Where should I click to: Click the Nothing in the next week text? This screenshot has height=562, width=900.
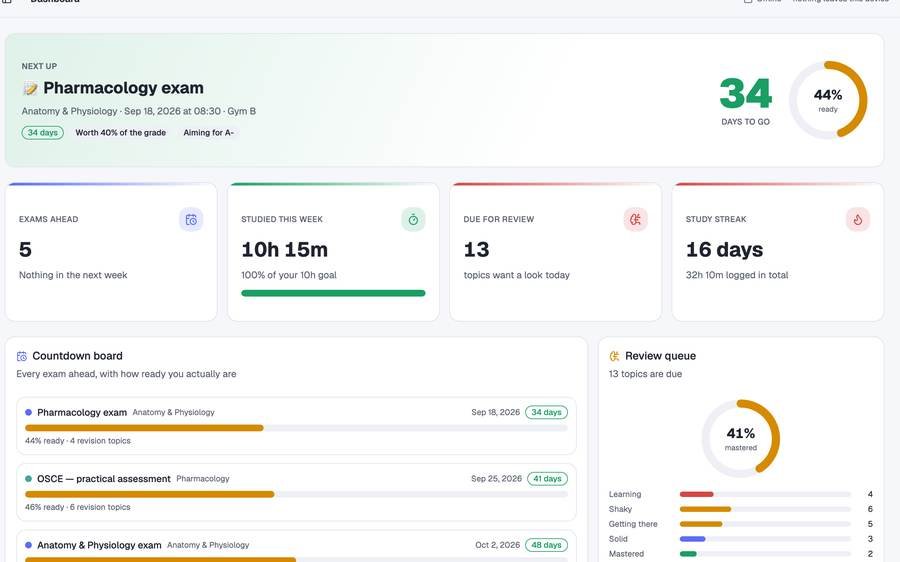(73, 275)
